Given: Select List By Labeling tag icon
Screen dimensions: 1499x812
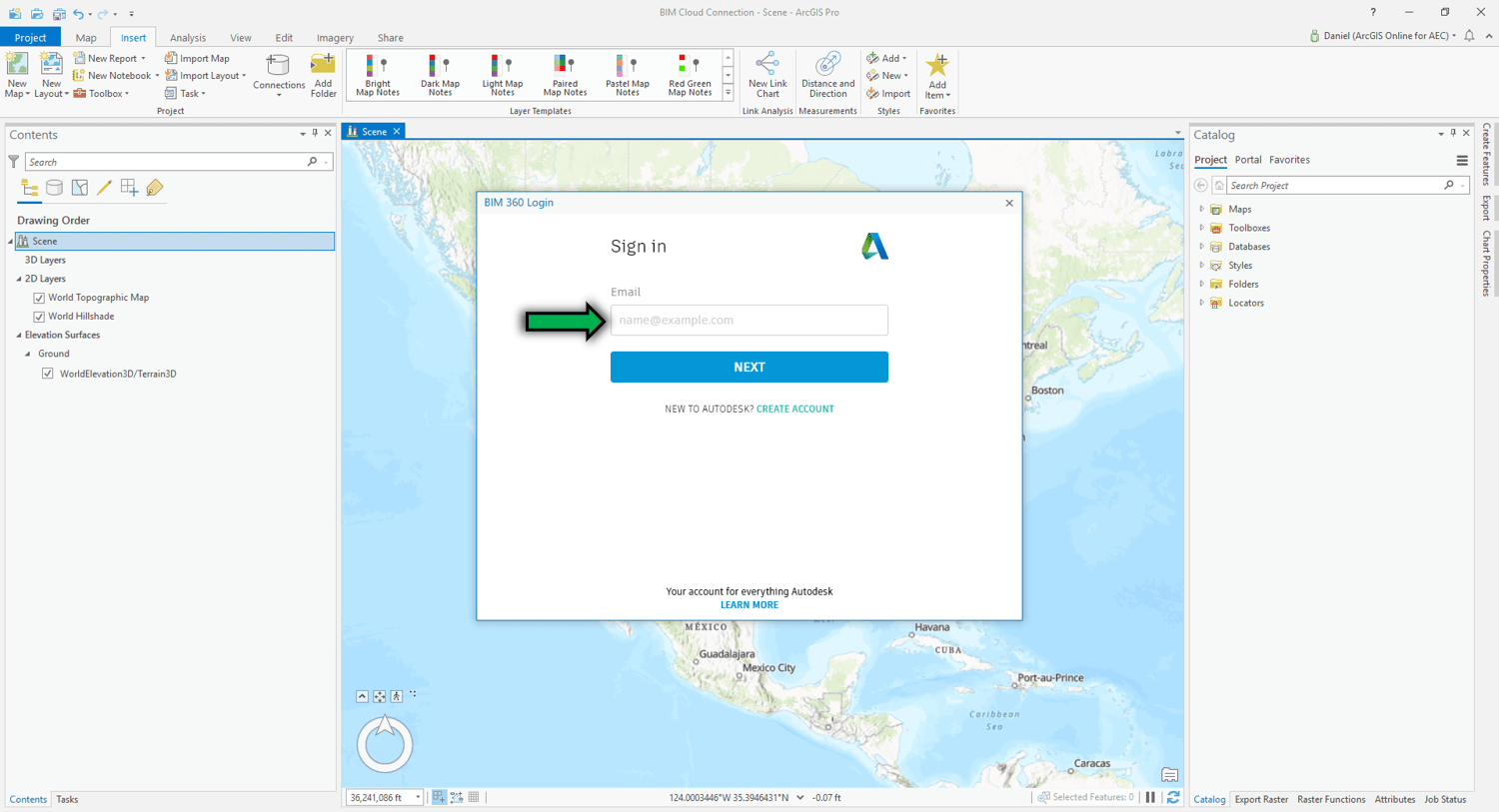Looking at the screenshot, I should (x=154, y=188).
